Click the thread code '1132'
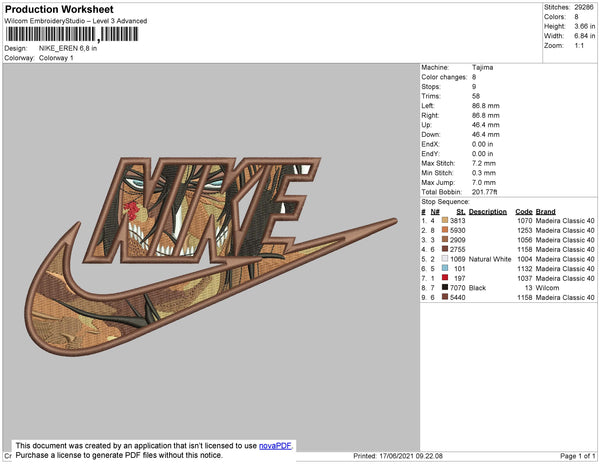Viewport: 600px width, 464px height. coord(525,269)
